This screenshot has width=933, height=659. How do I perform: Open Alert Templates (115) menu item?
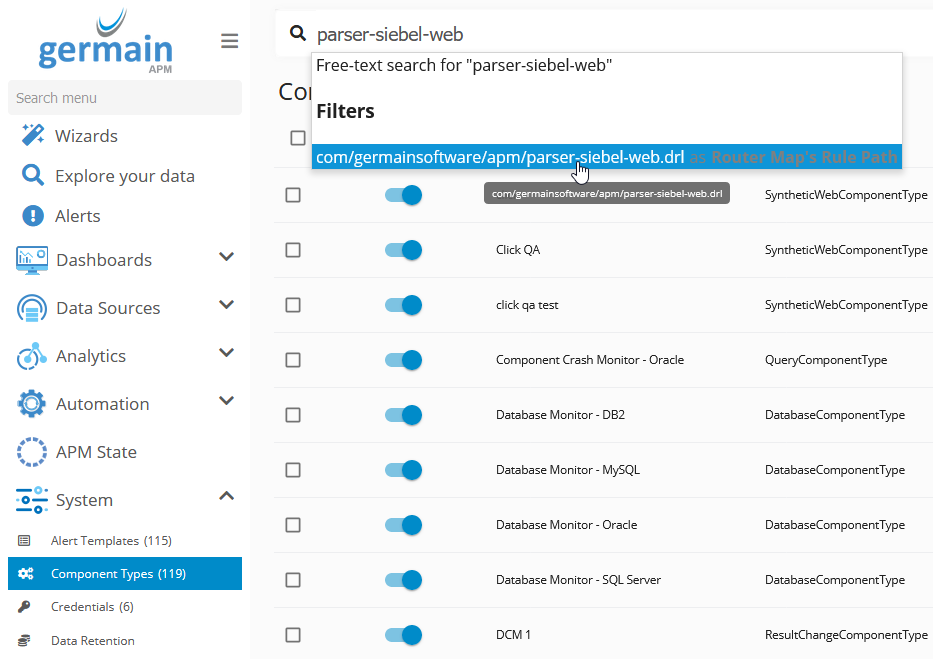[110, 541]
